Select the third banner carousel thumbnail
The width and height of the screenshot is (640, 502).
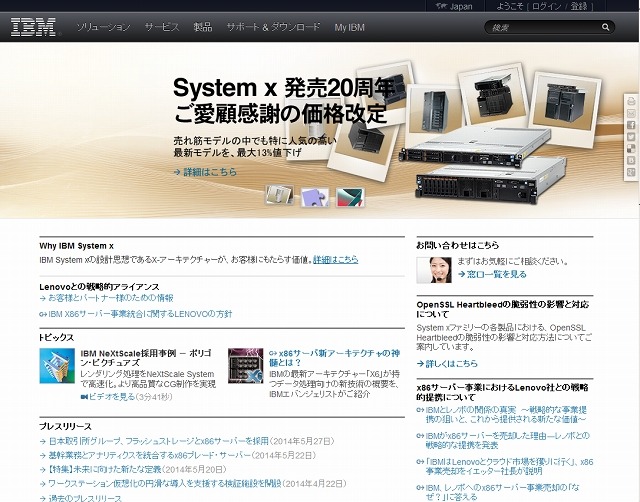(x=350, y=197)
